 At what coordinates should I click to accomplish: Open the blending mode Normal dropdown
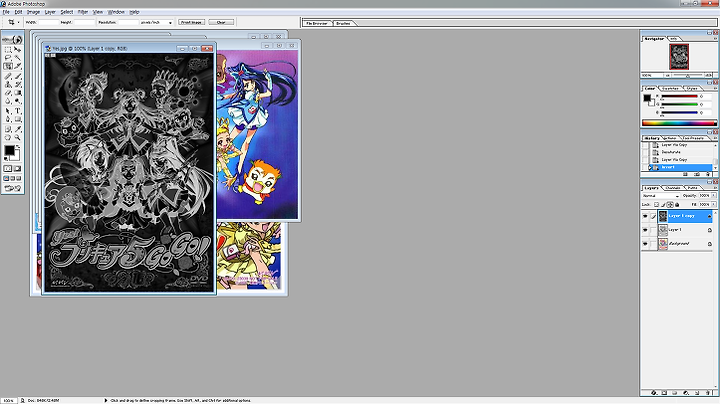tap(661, 196)
